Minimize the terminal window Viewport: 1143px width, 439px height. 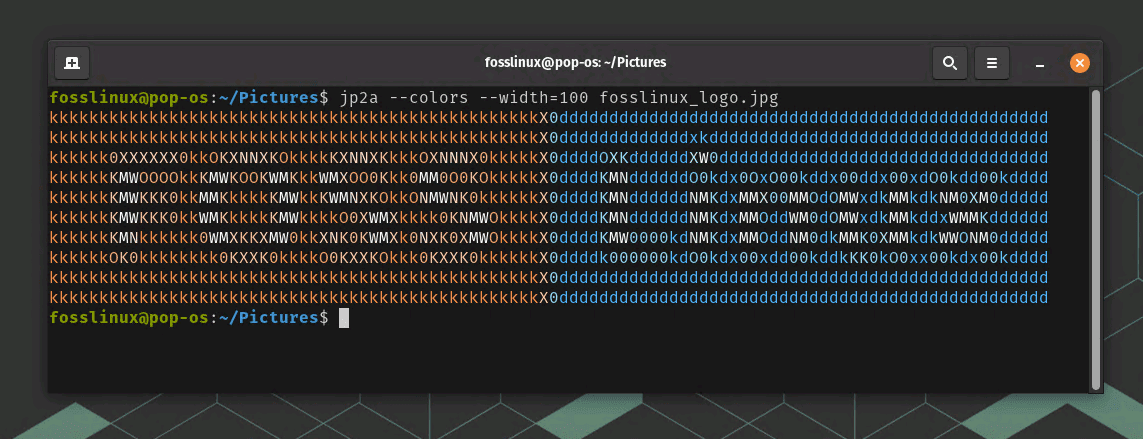1040,63
